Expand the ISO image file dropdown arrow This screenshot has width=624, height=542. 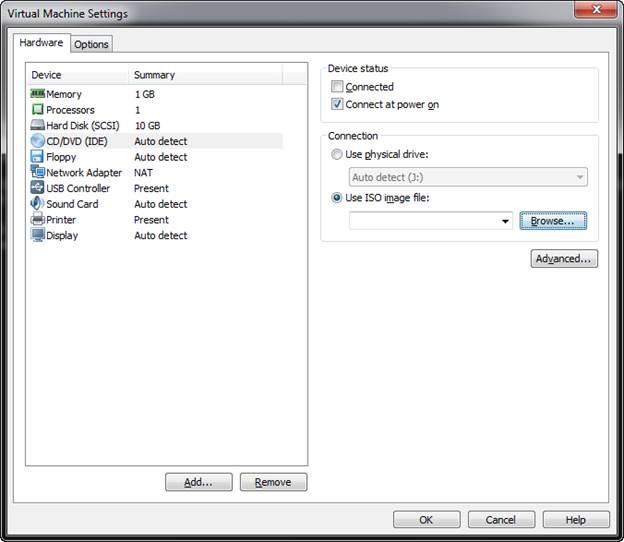pyautogui.click(x=505, y=221)
